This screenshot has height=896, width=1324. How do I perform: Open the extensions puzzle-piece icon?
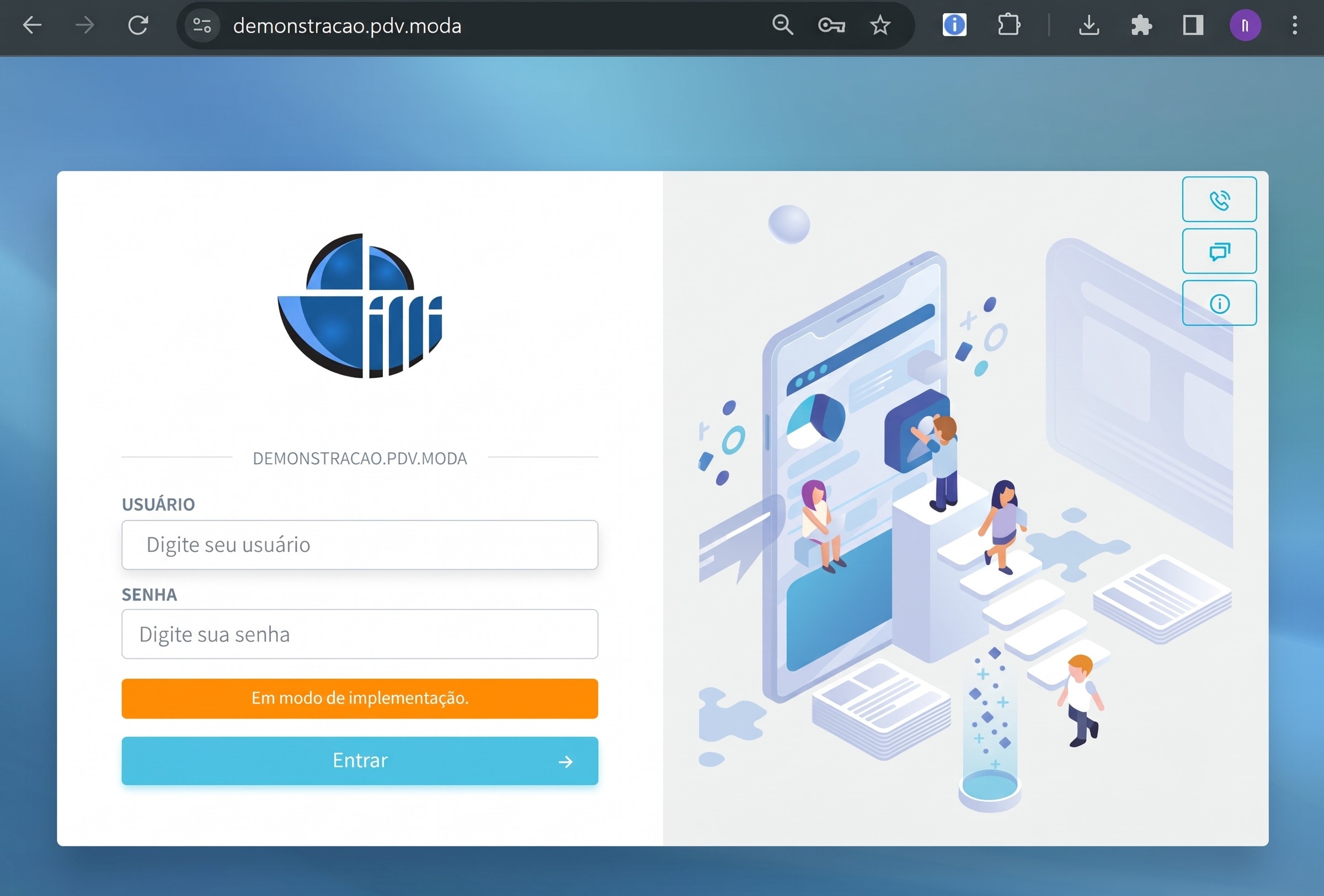(1141, 25)
